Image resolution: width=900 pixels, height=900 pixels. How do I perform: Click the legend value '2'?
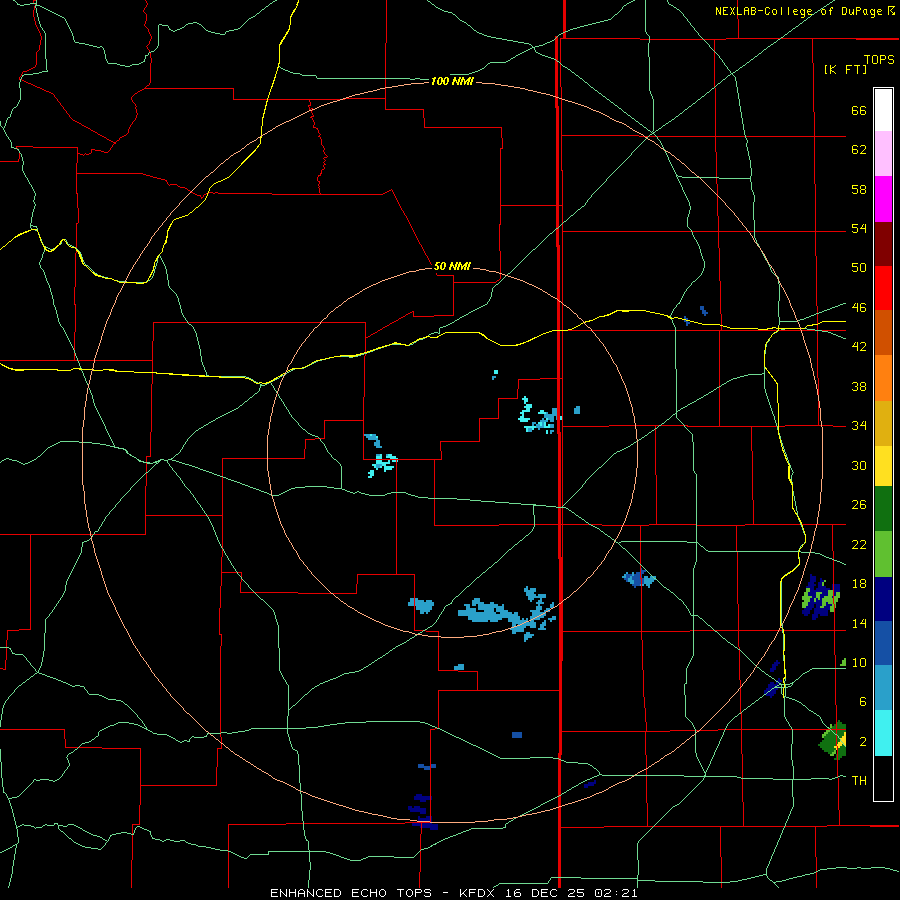[x=863, y=742]
